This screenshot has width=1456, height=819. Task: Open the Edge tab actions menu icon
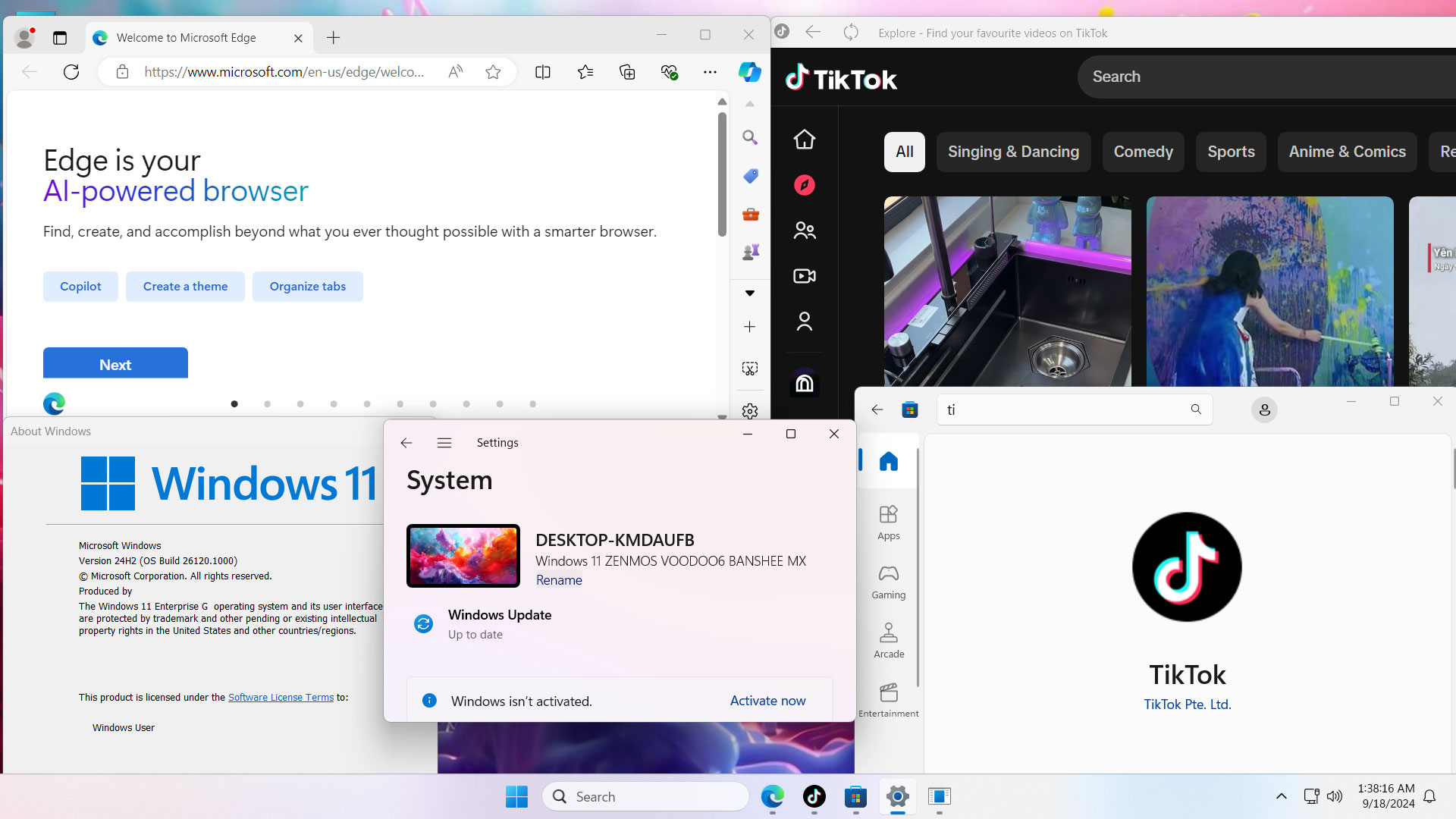pos(60,37)
